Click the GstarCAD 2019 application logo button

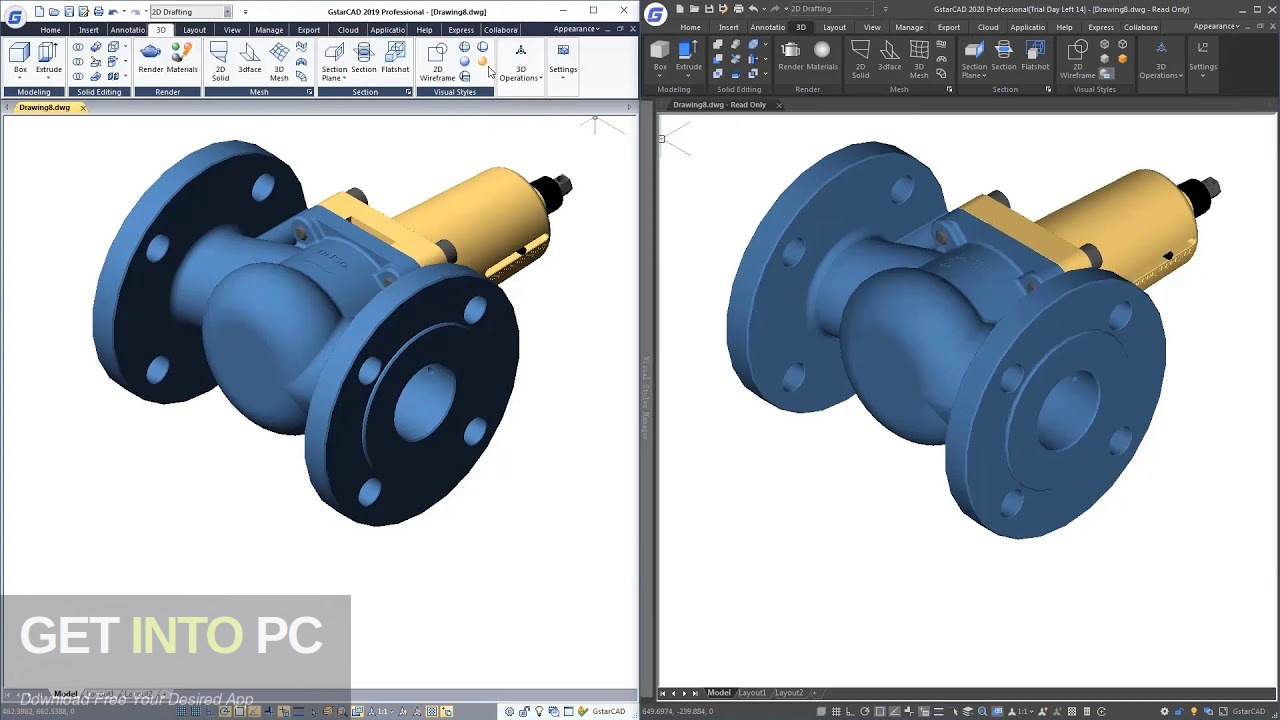coord(14,16)
